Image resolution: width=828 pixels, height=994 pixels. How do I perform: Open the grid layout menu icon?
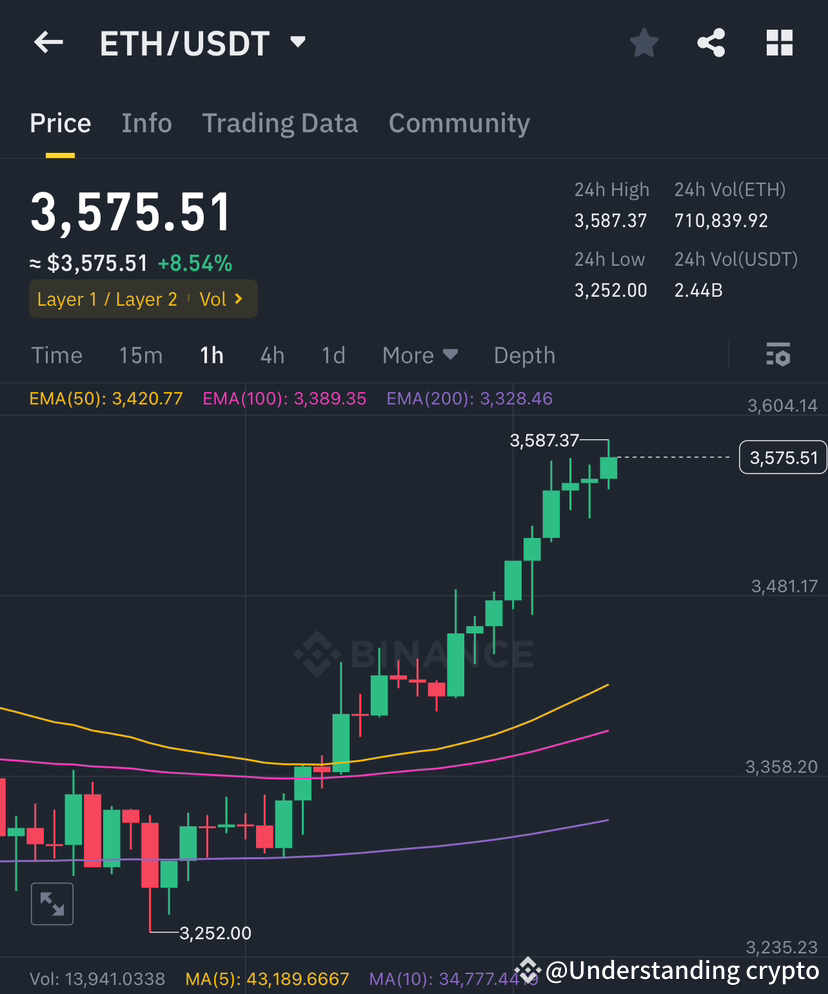click(779, 43)
